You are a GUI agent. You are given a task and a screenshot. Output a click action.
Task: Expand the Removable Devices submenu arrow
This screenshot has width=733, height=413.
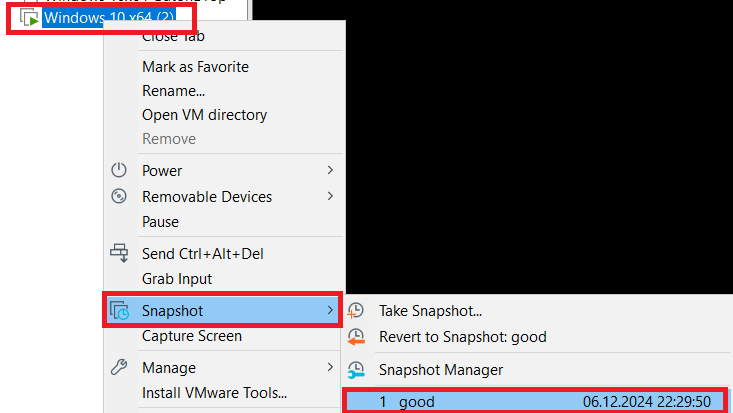point(330,196)
